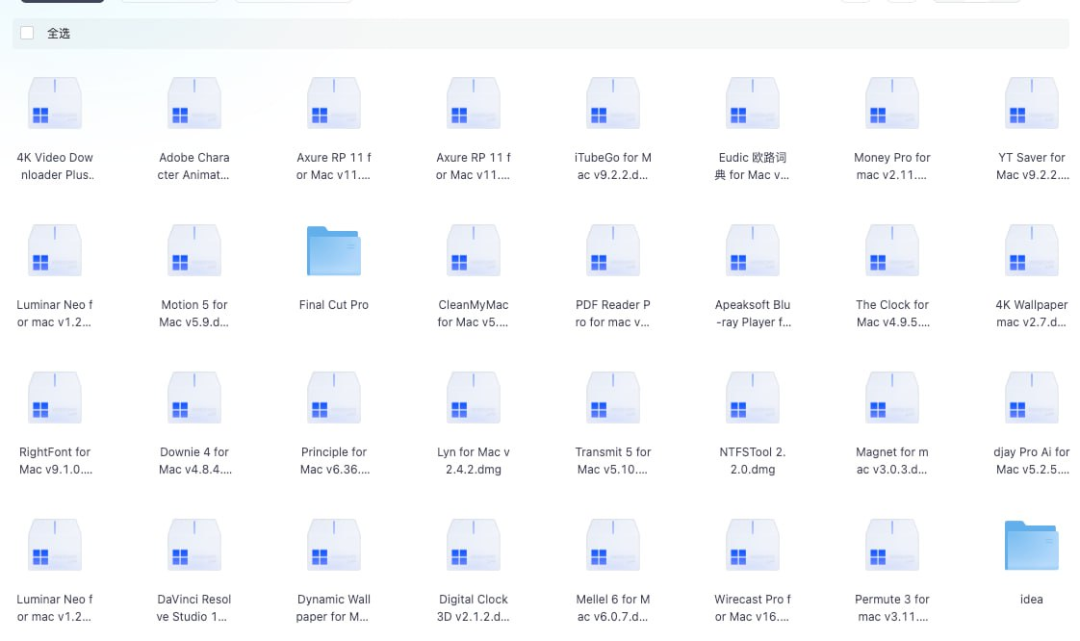Click the Adobe Character Animator file icon
Viewport: 1080px width, 641px height.
pyautogui.click(x=194, y=104)
